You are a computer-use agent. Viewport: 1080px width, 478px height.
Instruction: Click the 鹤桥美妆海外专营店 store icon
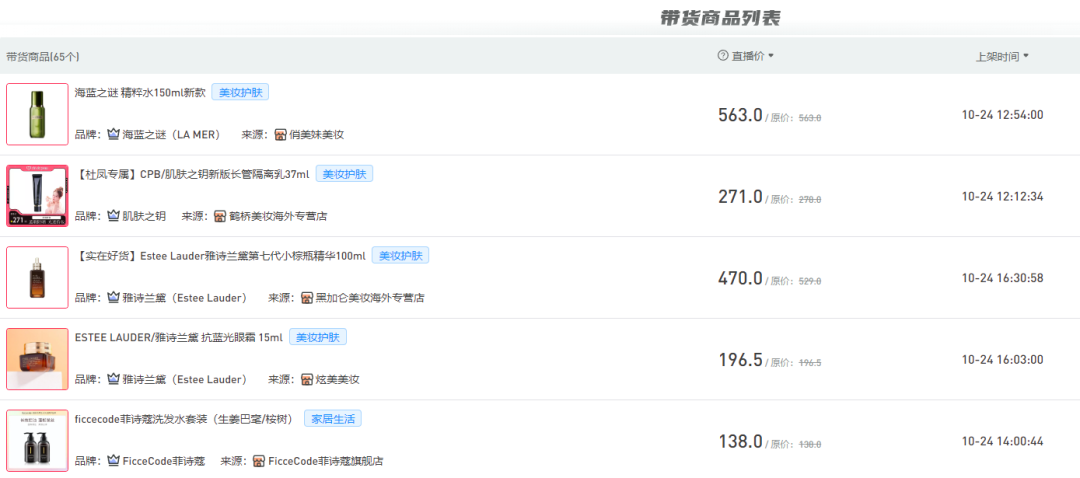[x=220, y=216]
